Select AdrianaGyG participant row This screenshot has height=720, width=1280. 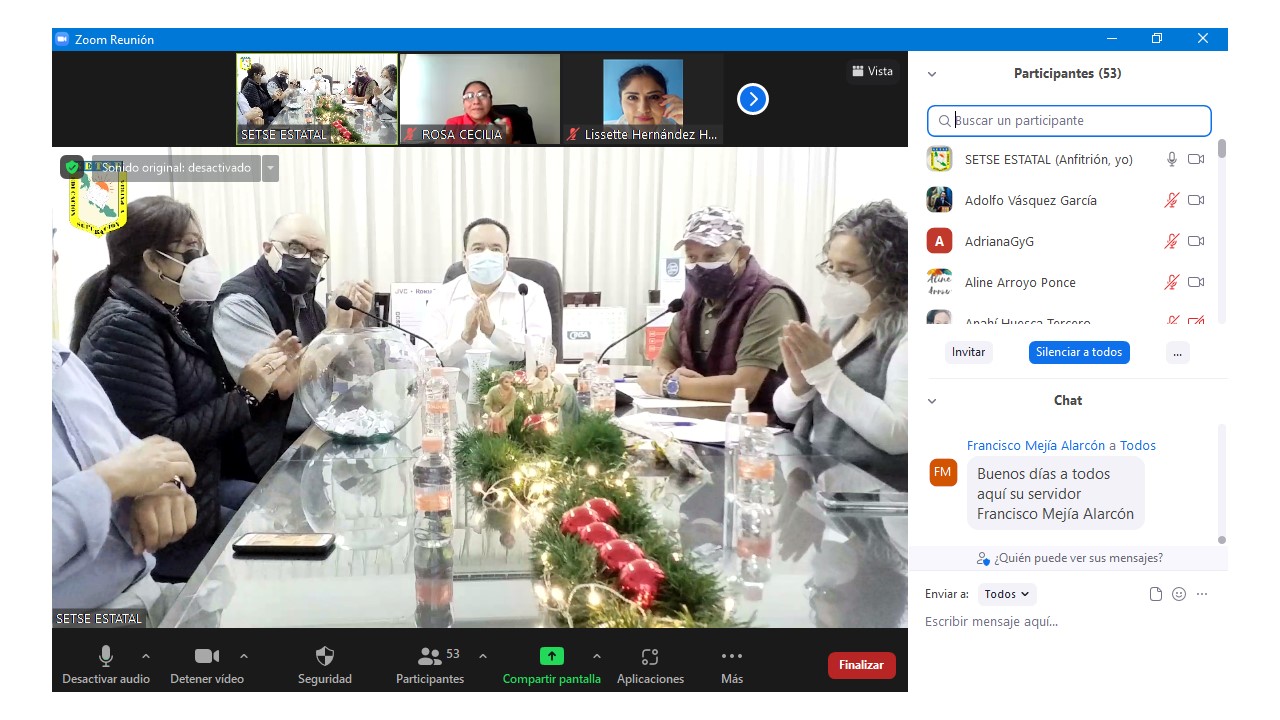point(1068,241)
